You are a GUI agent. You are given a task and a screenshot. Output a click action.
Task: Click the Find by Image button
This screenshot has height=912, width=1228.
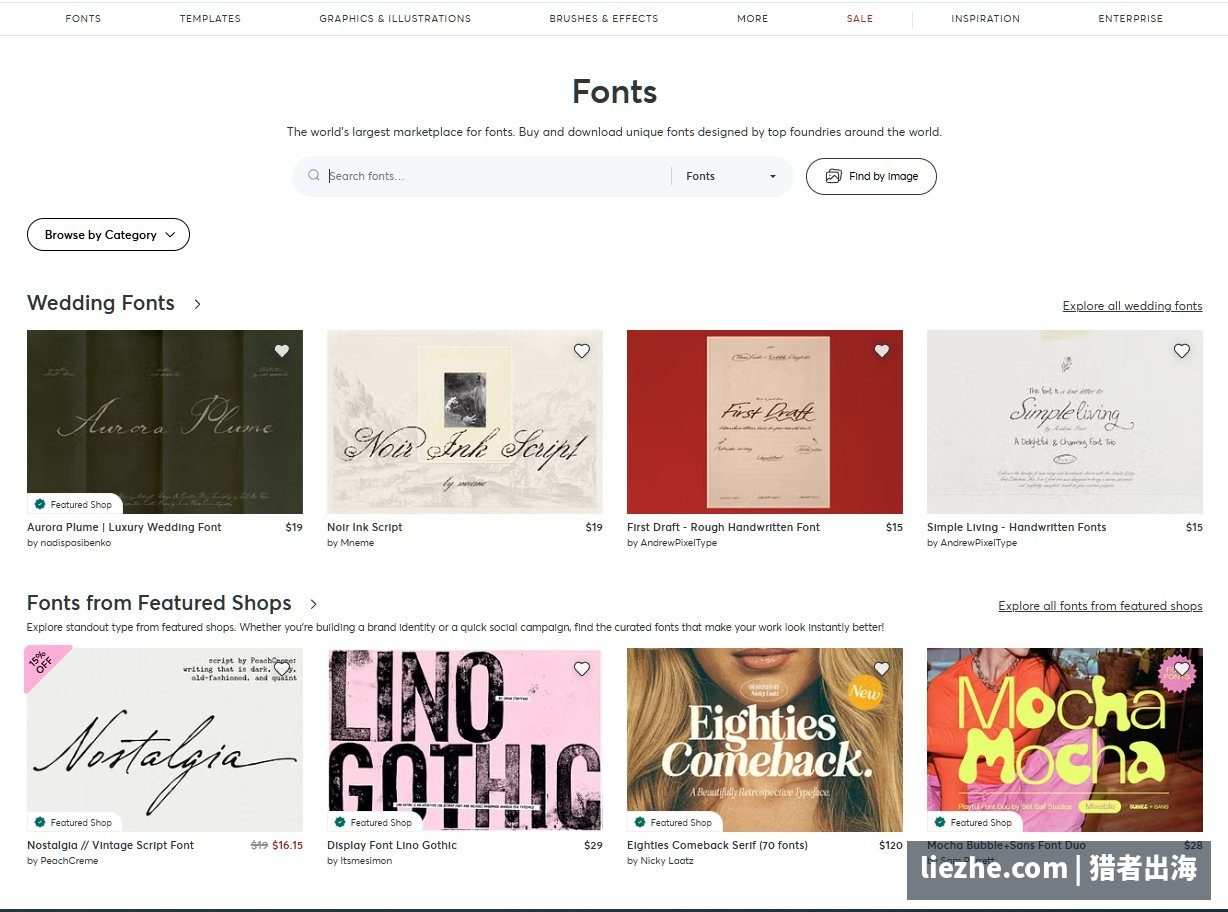click(871, 176)
